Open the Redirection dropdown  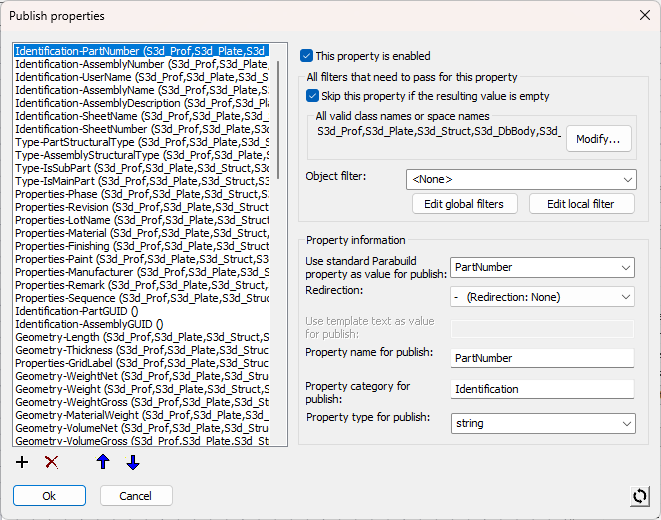point(542,297)
